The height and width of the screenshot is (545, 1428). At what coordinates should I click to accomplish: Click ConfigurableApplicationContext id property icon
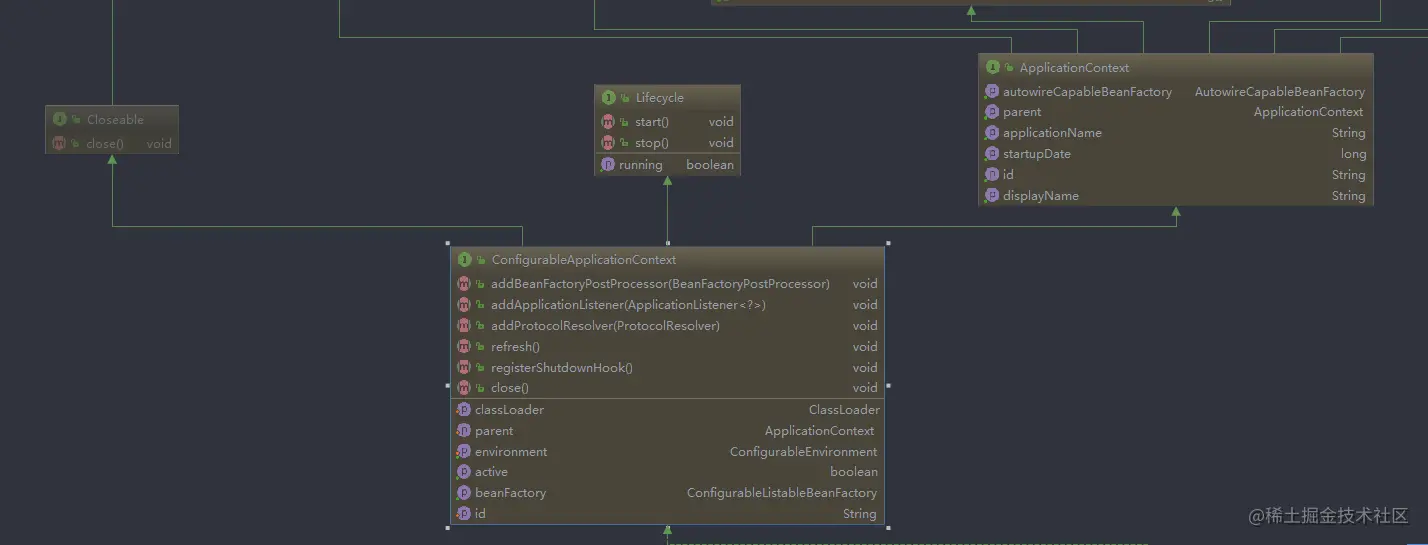pos(464,514)
